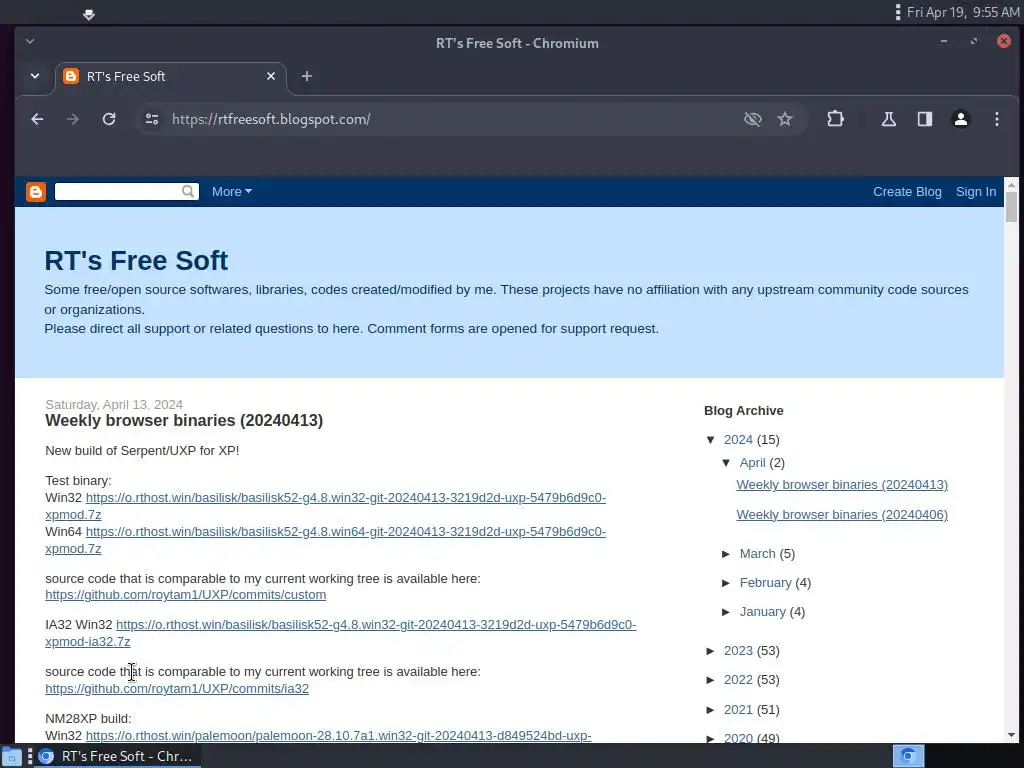Click the address bar URL
Image resolution: width=1024 pixels, height=768 pixels.
[x=271, y=119]
